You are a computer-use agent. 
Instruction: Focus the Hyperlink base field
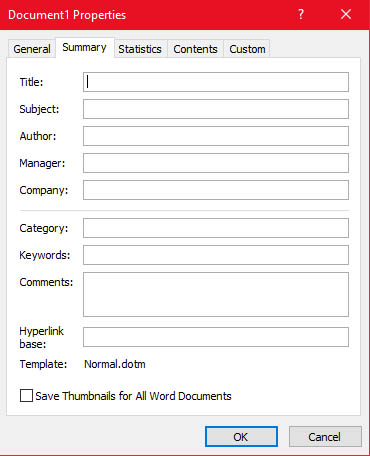point(216,337)
